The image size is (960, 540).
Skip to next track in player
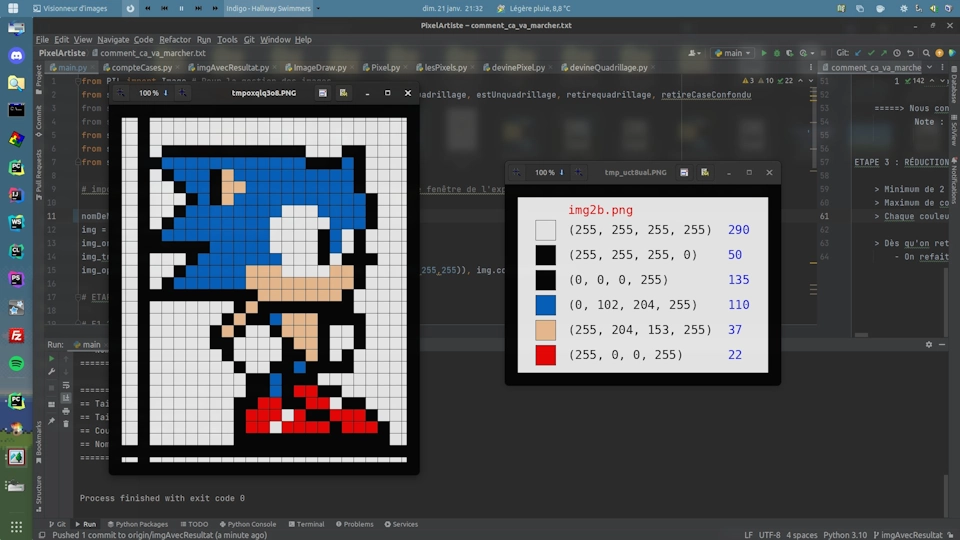tap(198, 9)
